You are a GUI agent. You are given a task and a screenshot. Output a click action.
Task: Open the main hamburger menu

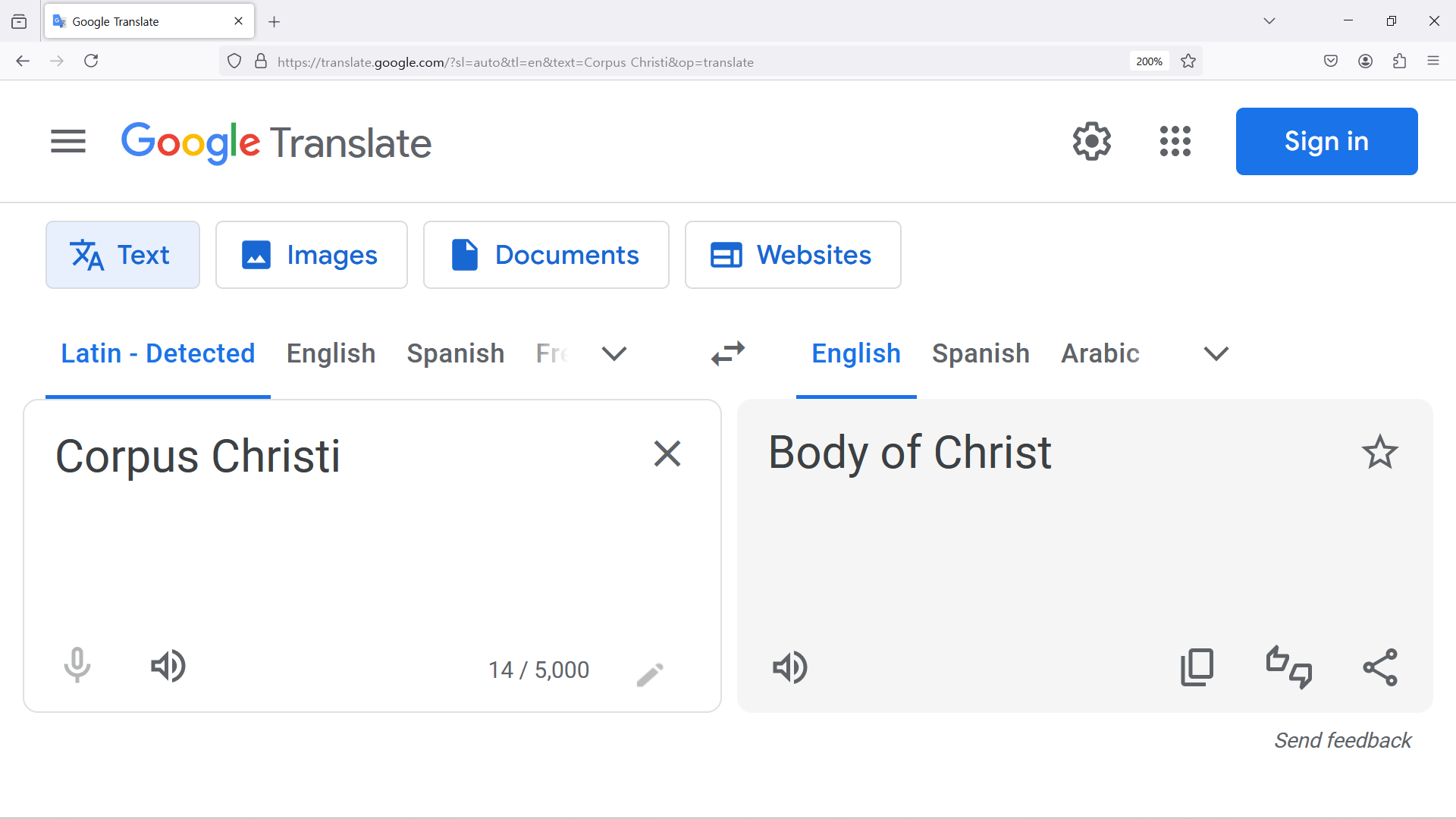pos(68,141)
